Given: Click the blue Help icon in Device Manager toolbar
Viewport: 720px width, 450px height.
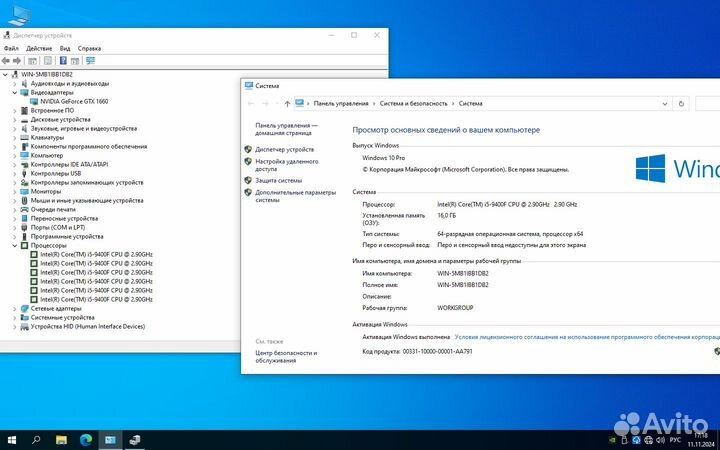Looking at the screenshot, I should pyautogui.click(x=63, y=61).
